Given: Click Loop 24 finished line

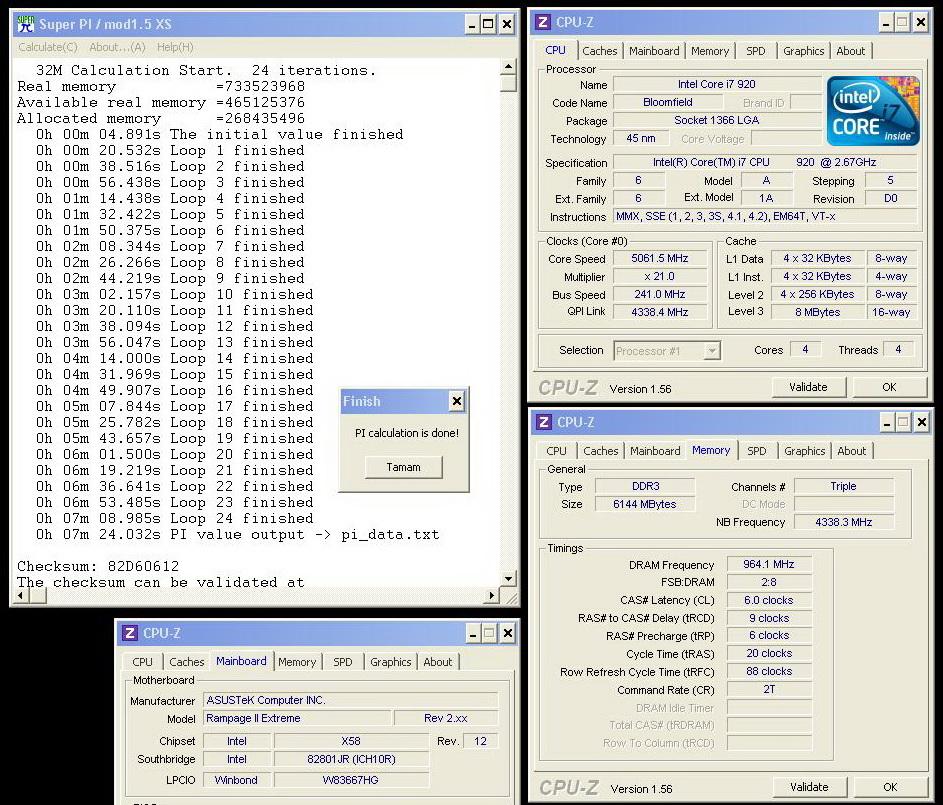Looking at the screenshot, I should [x=174, y=518].
